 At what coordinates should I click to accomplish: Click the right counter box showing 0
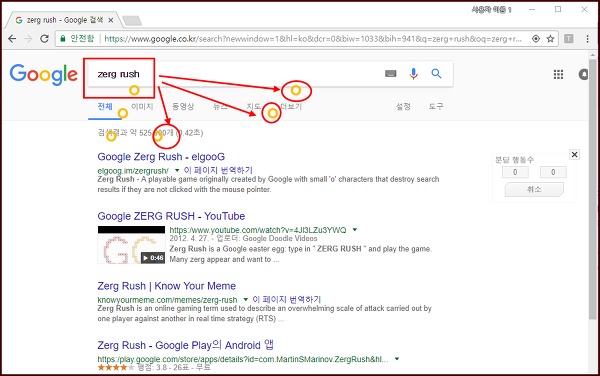click(553, 172)
